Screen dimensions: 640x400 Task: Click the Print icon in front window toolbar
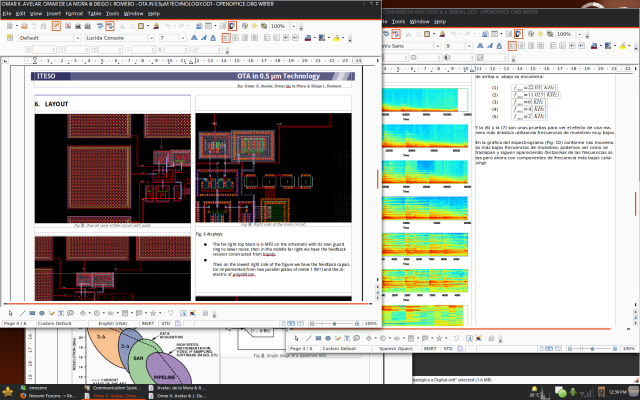point(78,26)
